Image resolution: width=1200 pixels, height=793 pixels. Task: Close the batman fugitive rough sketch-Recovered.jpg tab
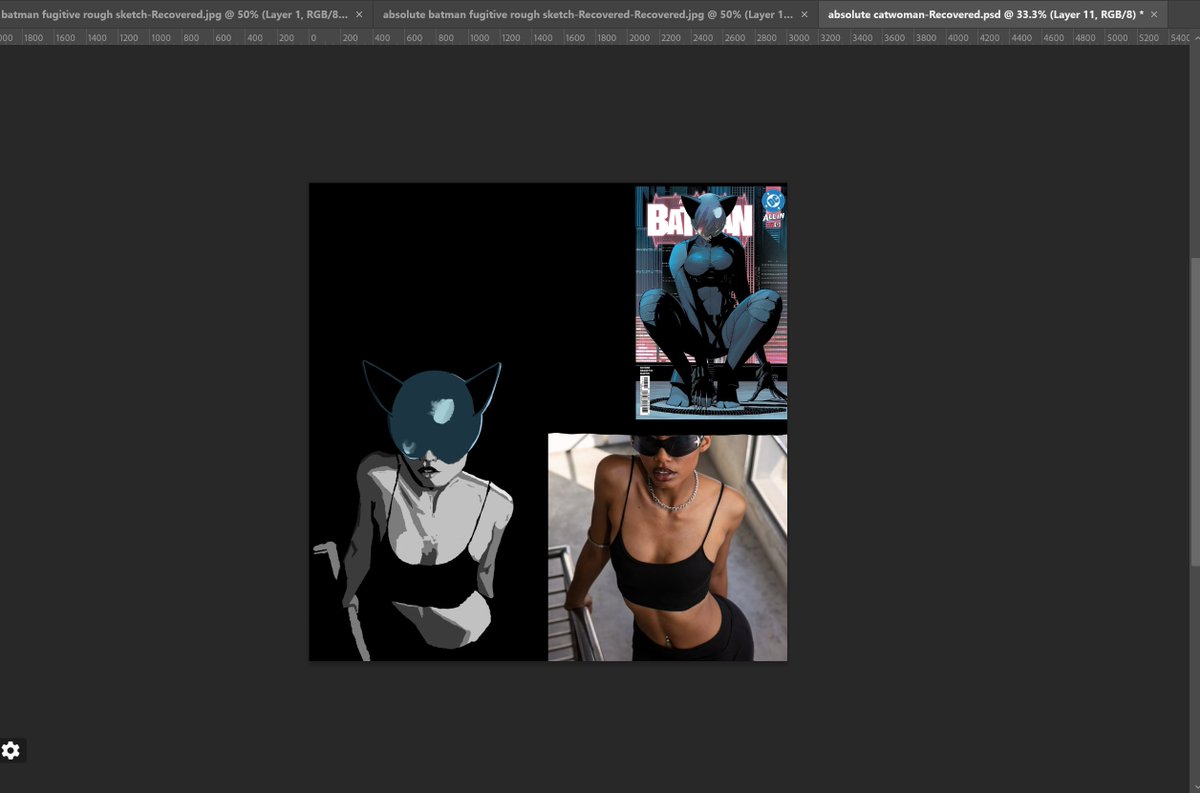pyautogui.click(x=359, y=15)
